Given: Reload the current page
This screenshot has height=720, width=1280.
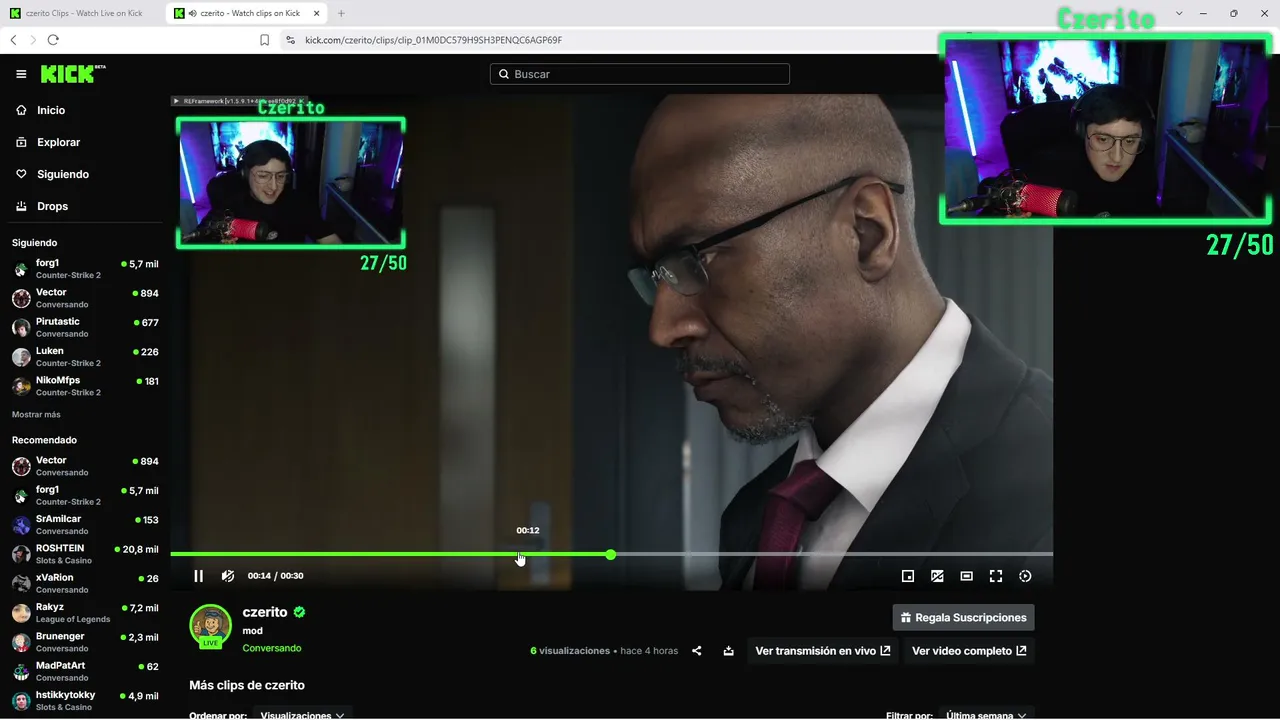Looking at the screenshot, I should [x=53, y=40].
